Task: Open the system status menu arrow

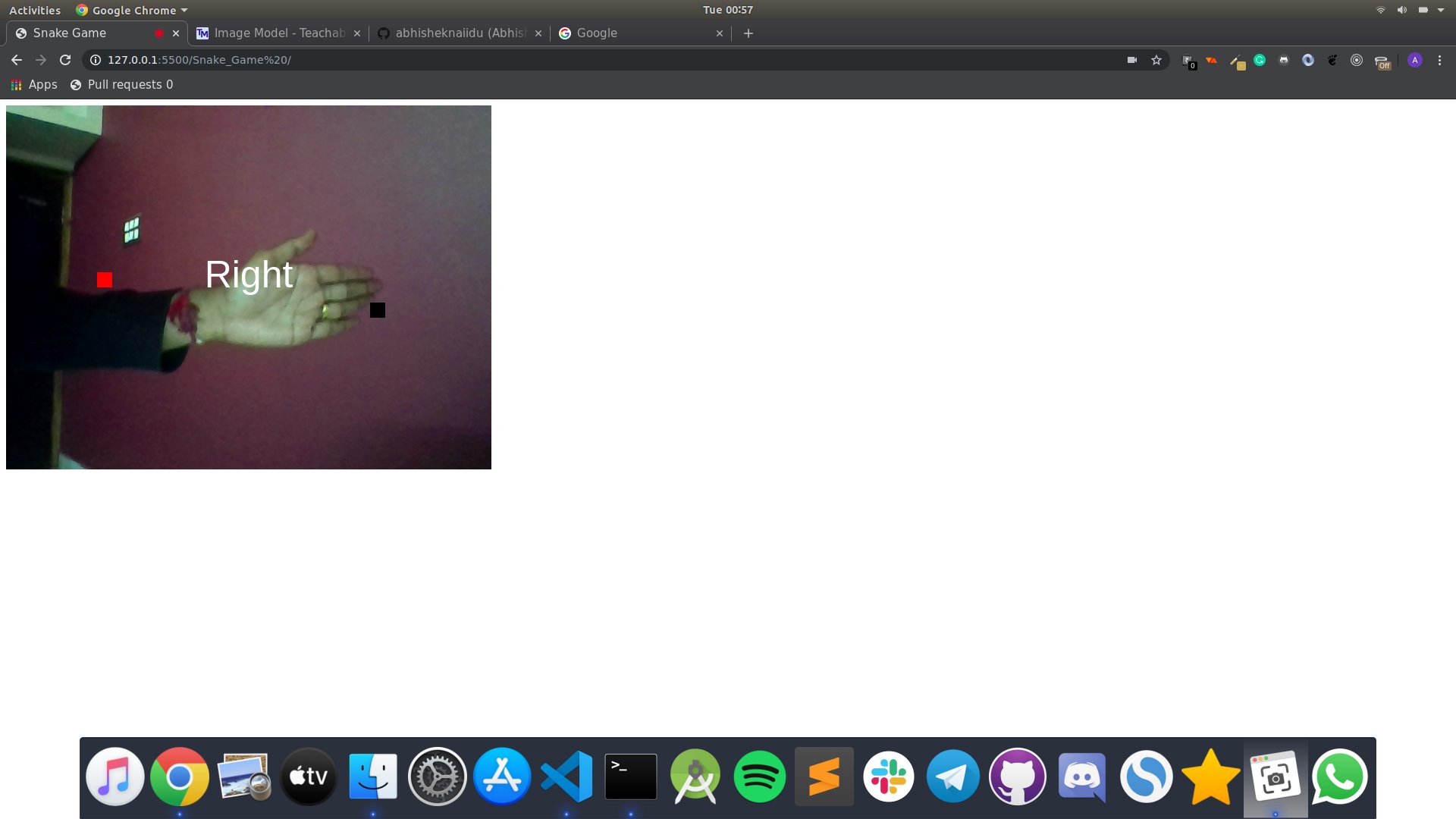Action: [x=1441, y=10]
